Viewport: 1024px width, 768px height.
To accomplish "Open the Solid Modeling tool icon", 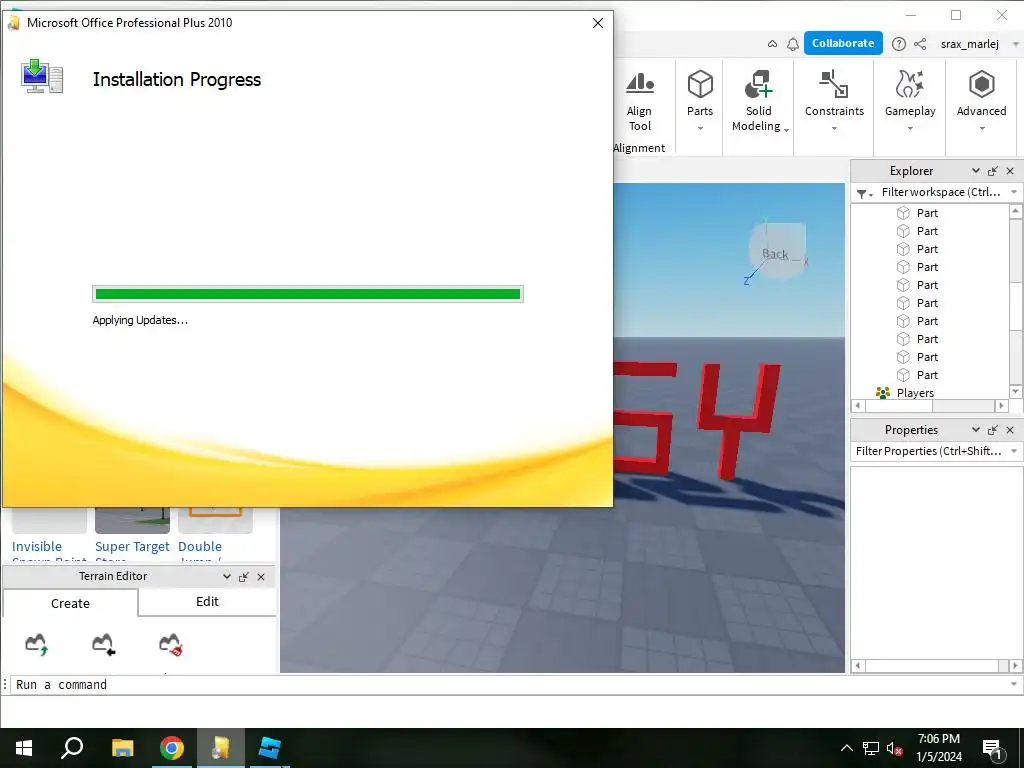I will coord(758,84).
